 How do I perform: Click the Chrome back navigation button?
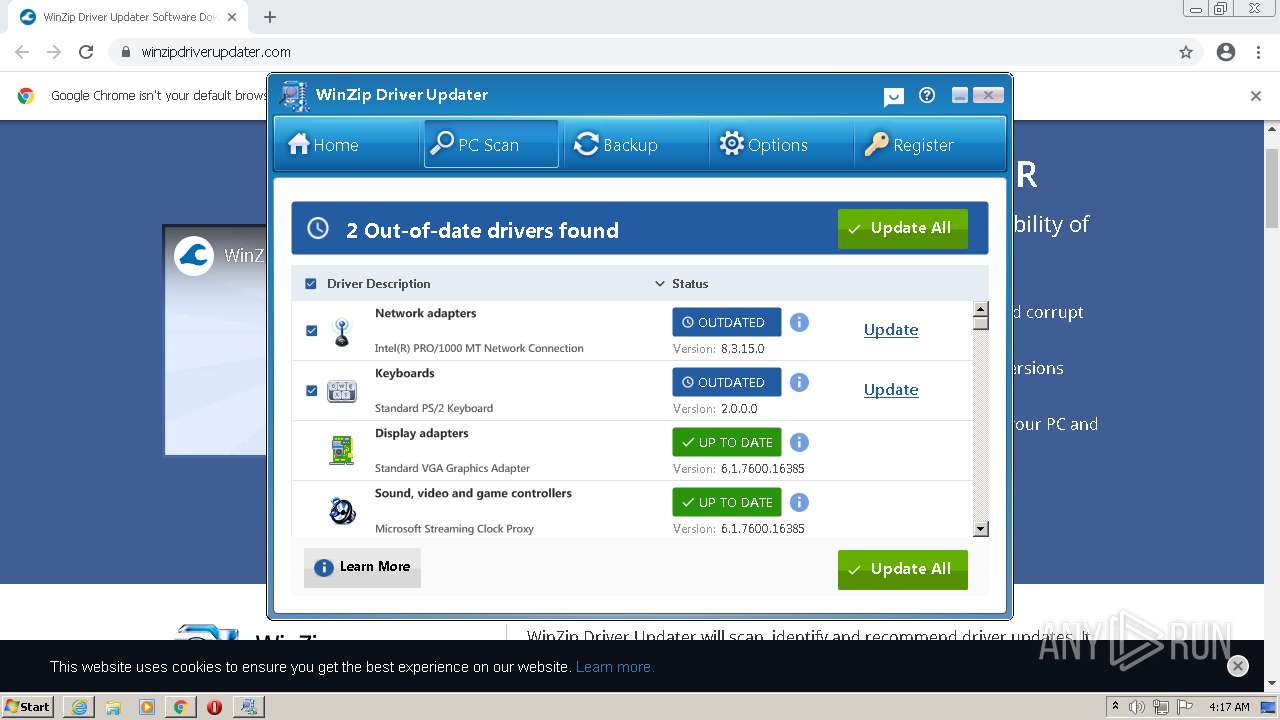pyautogui.click(x=22, y=52)
